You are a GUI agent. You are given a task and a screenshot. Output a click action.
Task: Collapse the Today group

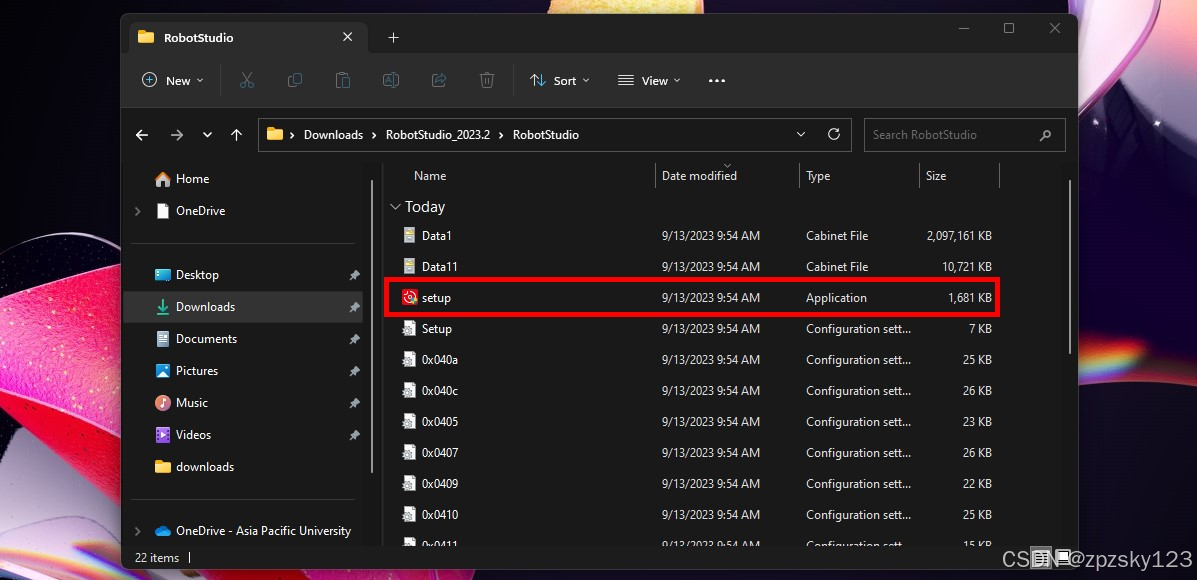coord(395,207)
